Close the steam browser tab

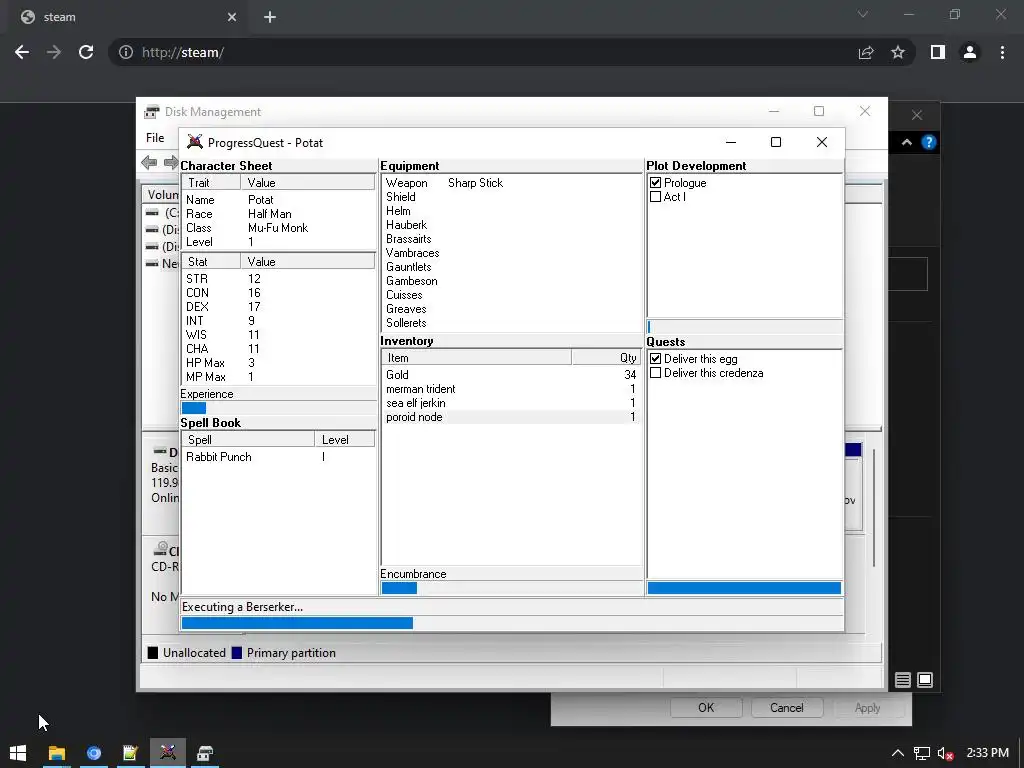[232, 17]
